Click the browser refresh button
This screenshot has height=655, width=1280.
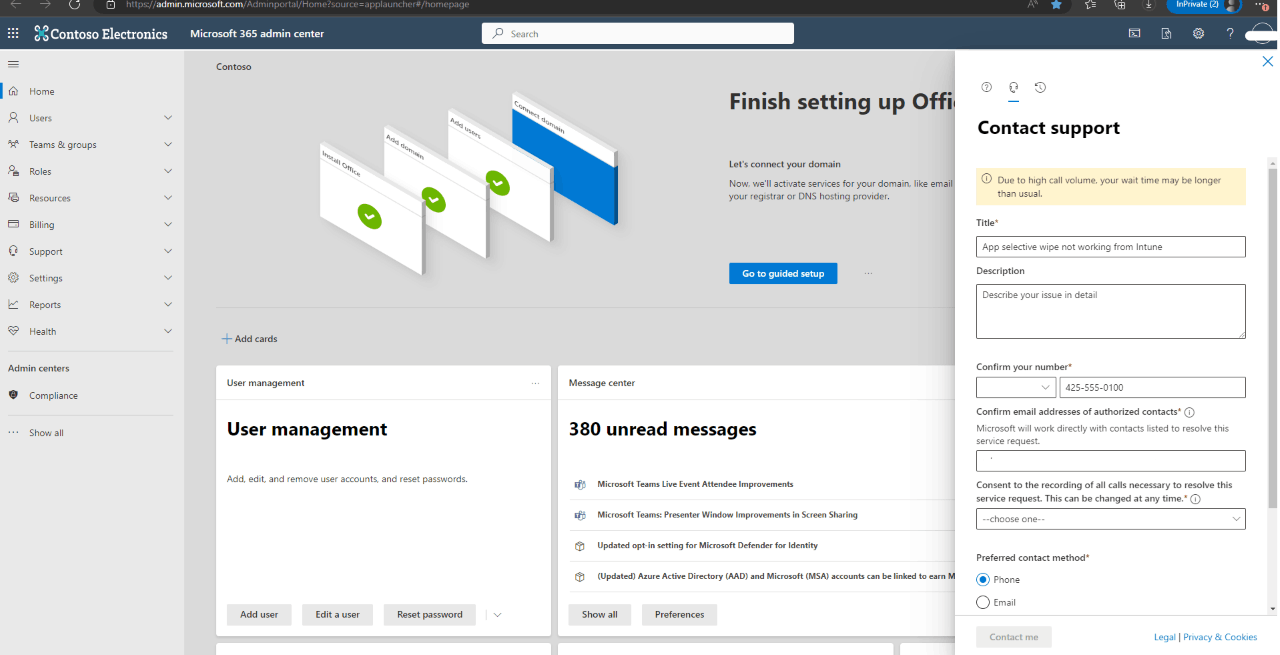coord(74,5)
